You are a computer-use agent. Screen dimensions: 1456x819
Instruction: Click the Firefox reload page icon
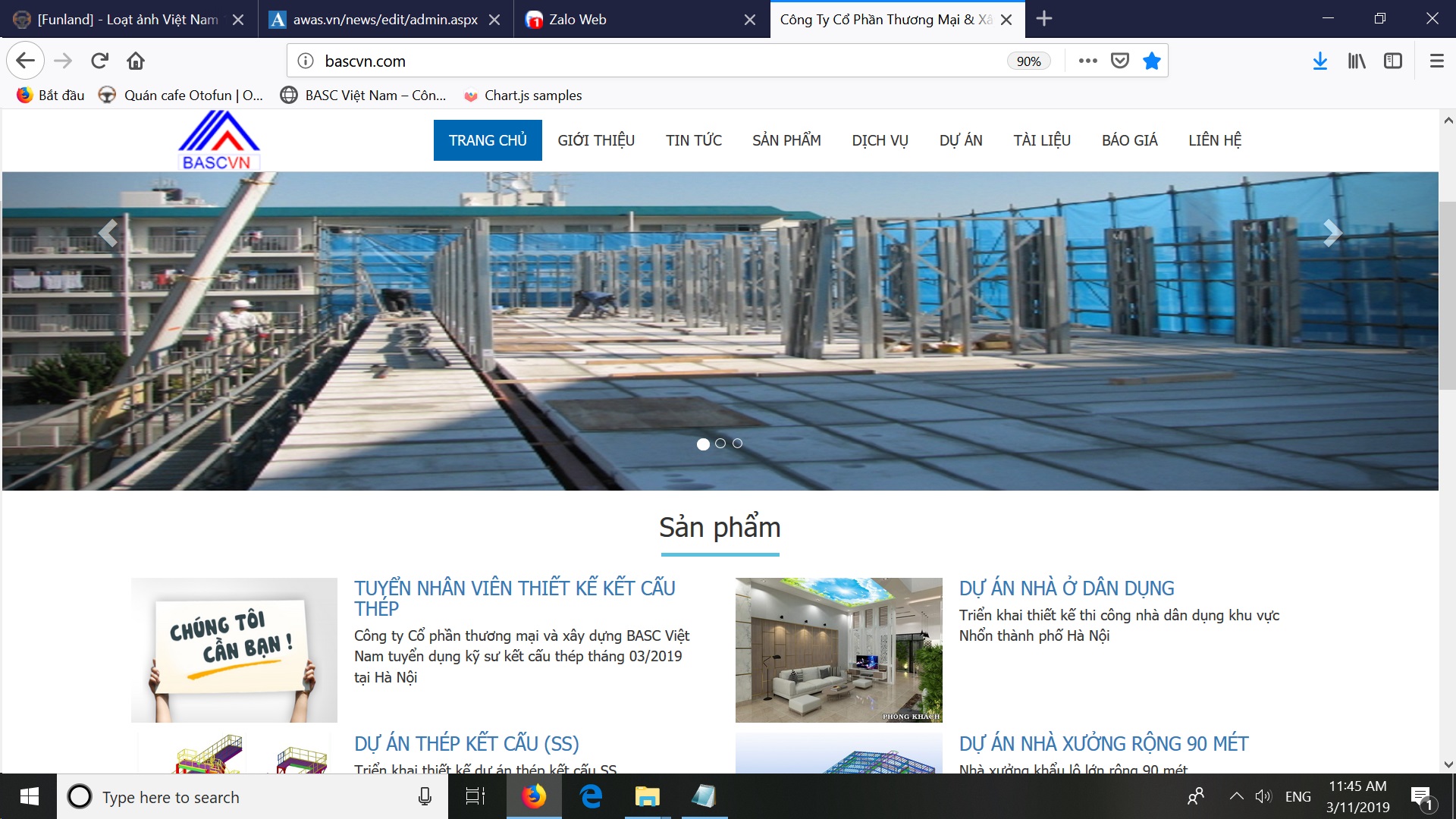pyautogui.click(x=99, y=61)
